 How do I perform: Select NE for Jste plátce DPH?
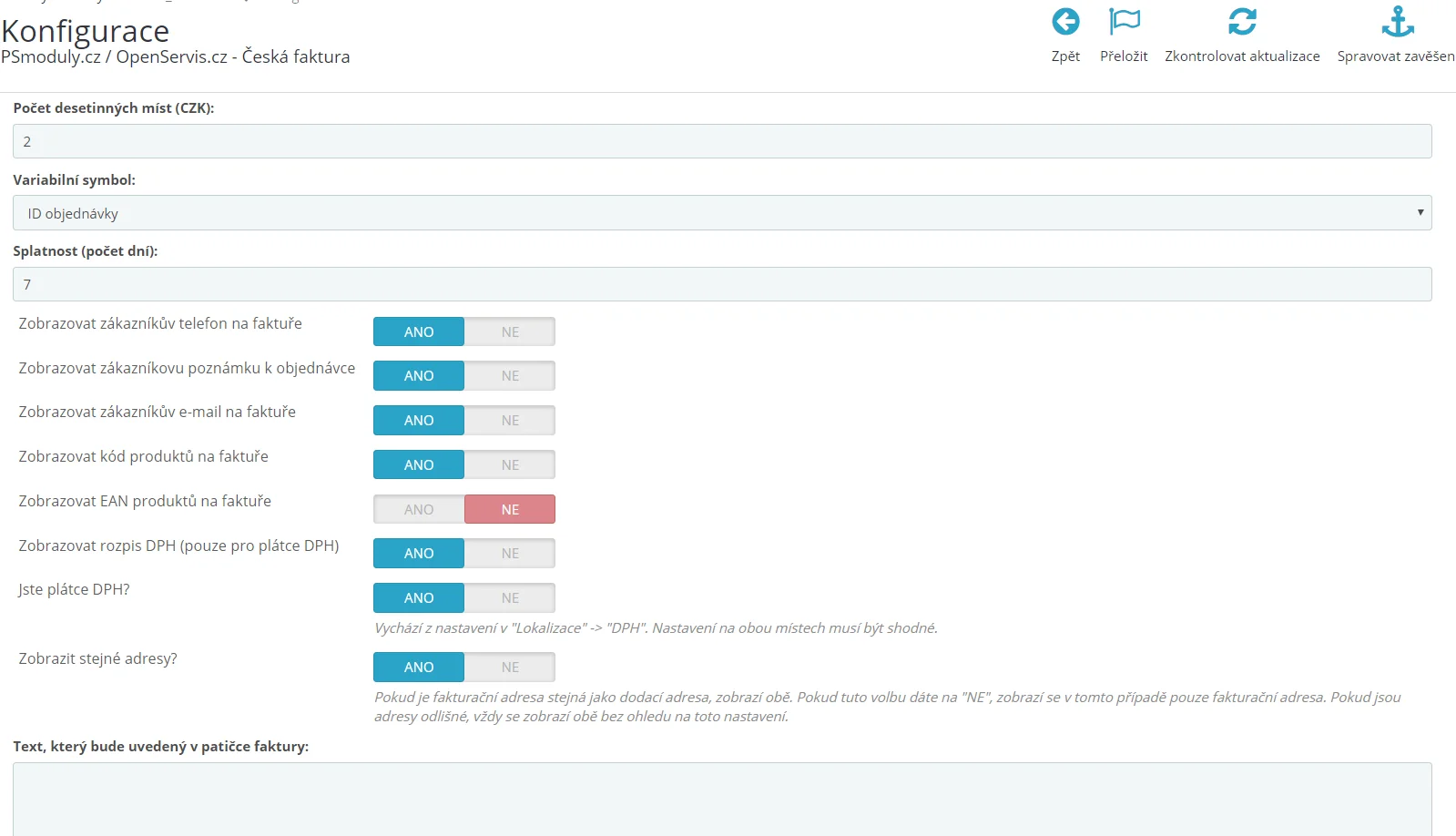pos(510,598)
